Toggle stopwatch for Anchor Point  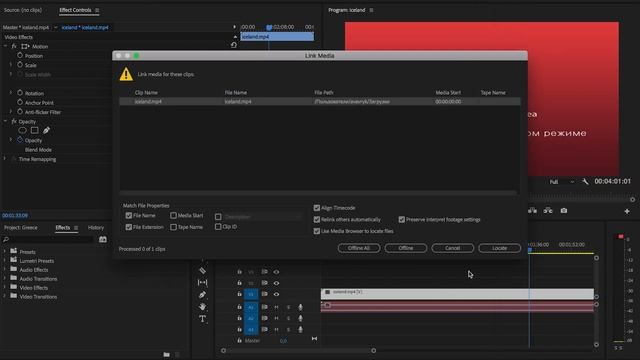pos(20,102)
